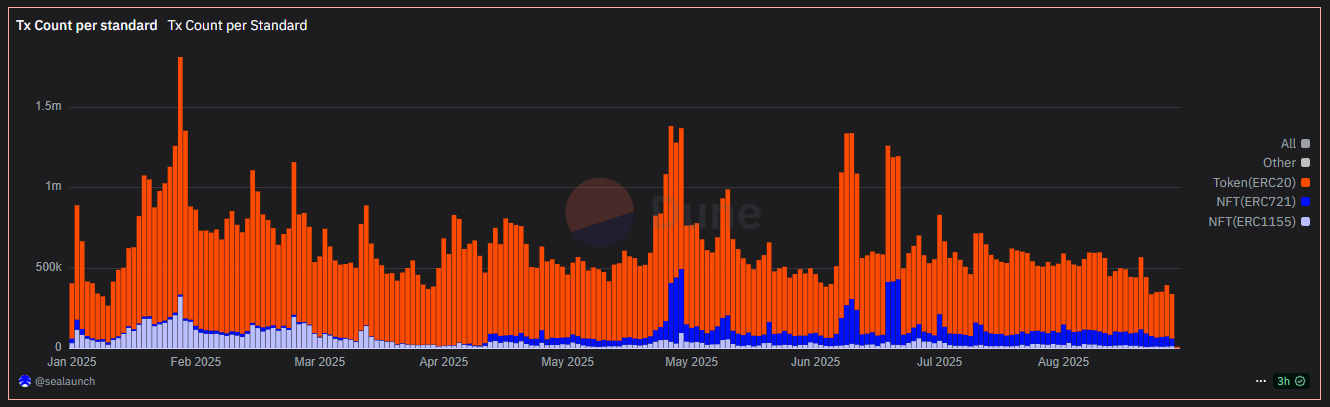The width and height of the screenshot is (1330, 407).
Task: Click the Tx Count per Standard subtitle
Action: click(237, 26)
